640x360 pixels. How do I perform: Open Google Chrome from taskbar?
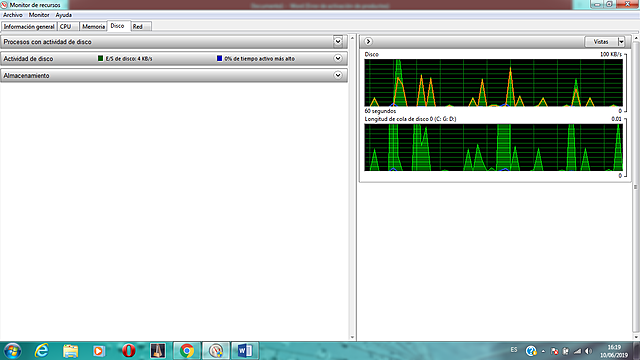pos(187,351)
